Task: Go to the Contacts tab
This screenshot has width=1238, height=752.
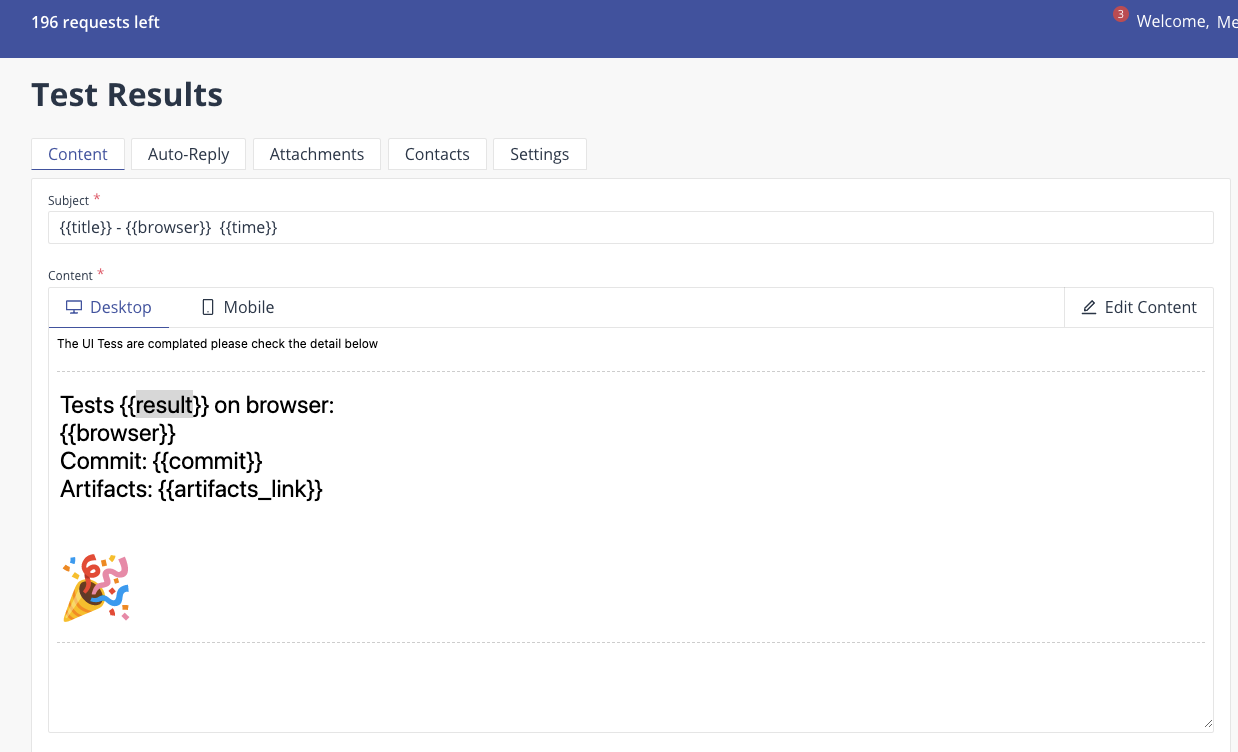Action: (437, 154)
